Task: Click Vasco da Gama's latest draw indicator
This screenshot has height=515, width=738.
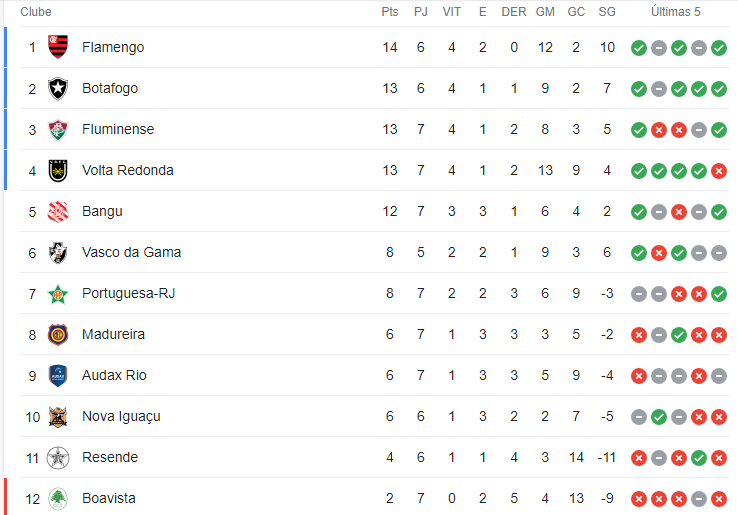Action: 719,253
